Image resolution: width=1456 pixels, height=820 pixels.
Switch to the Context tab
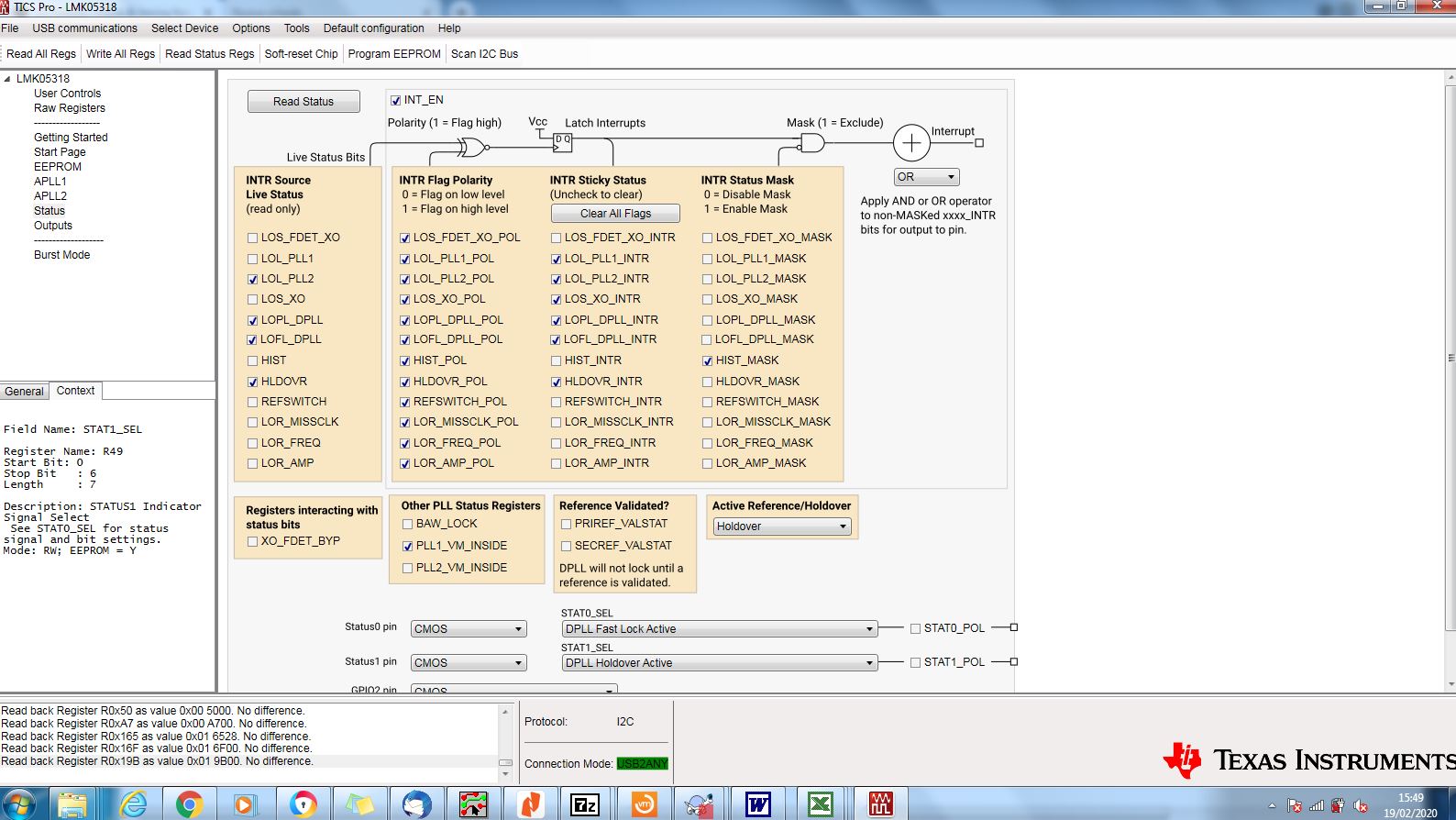point(75,391)
